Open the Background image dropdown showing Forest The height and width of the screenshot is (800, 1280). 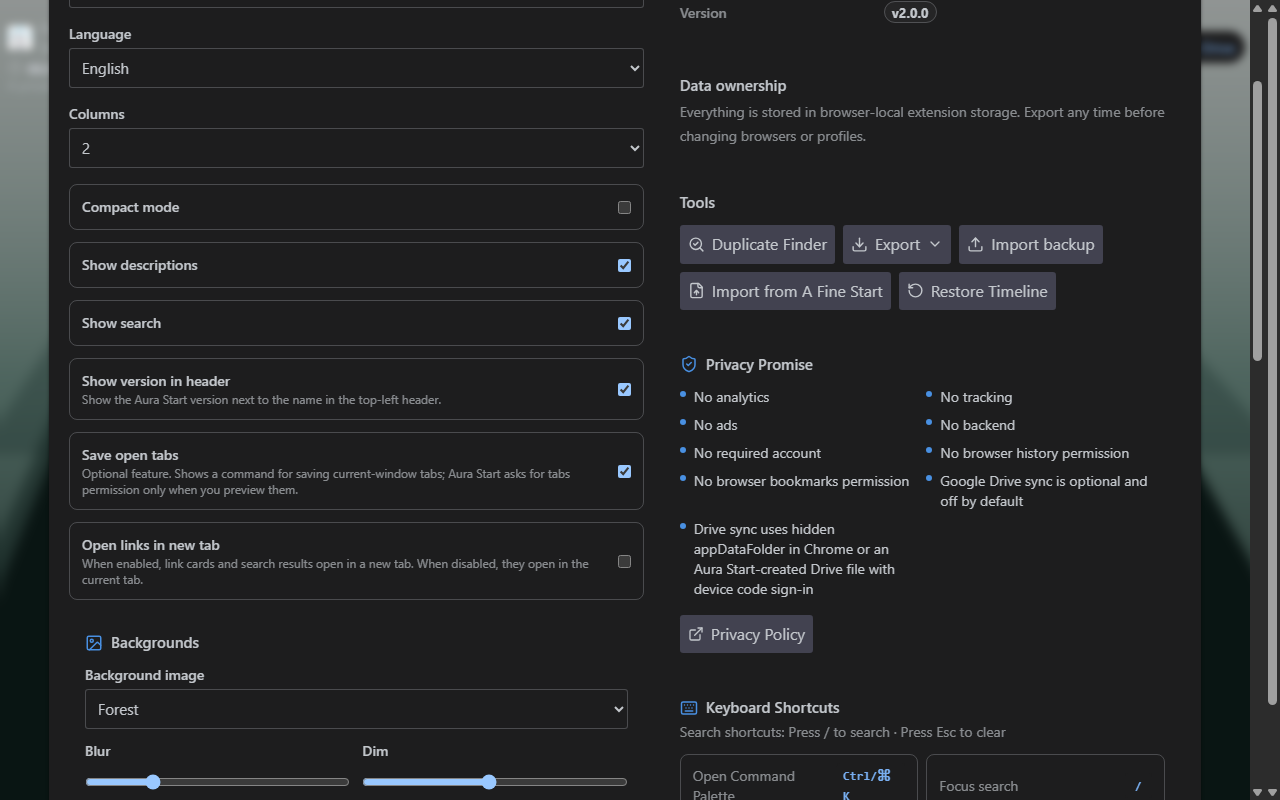click(x=356, y=709)
